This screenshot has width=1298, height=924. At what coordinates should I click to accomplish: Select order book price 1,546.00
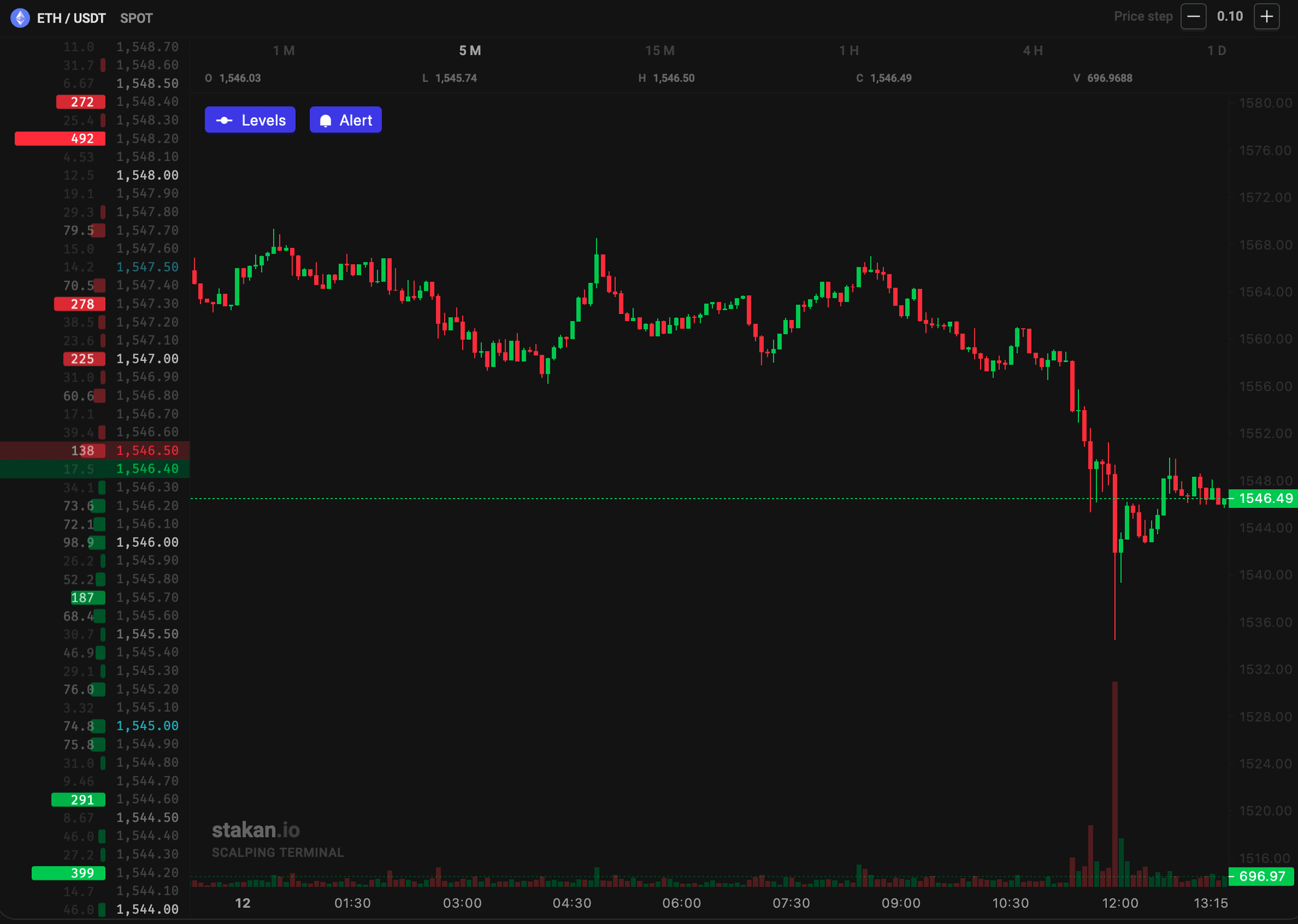click(x=147, y=542)
